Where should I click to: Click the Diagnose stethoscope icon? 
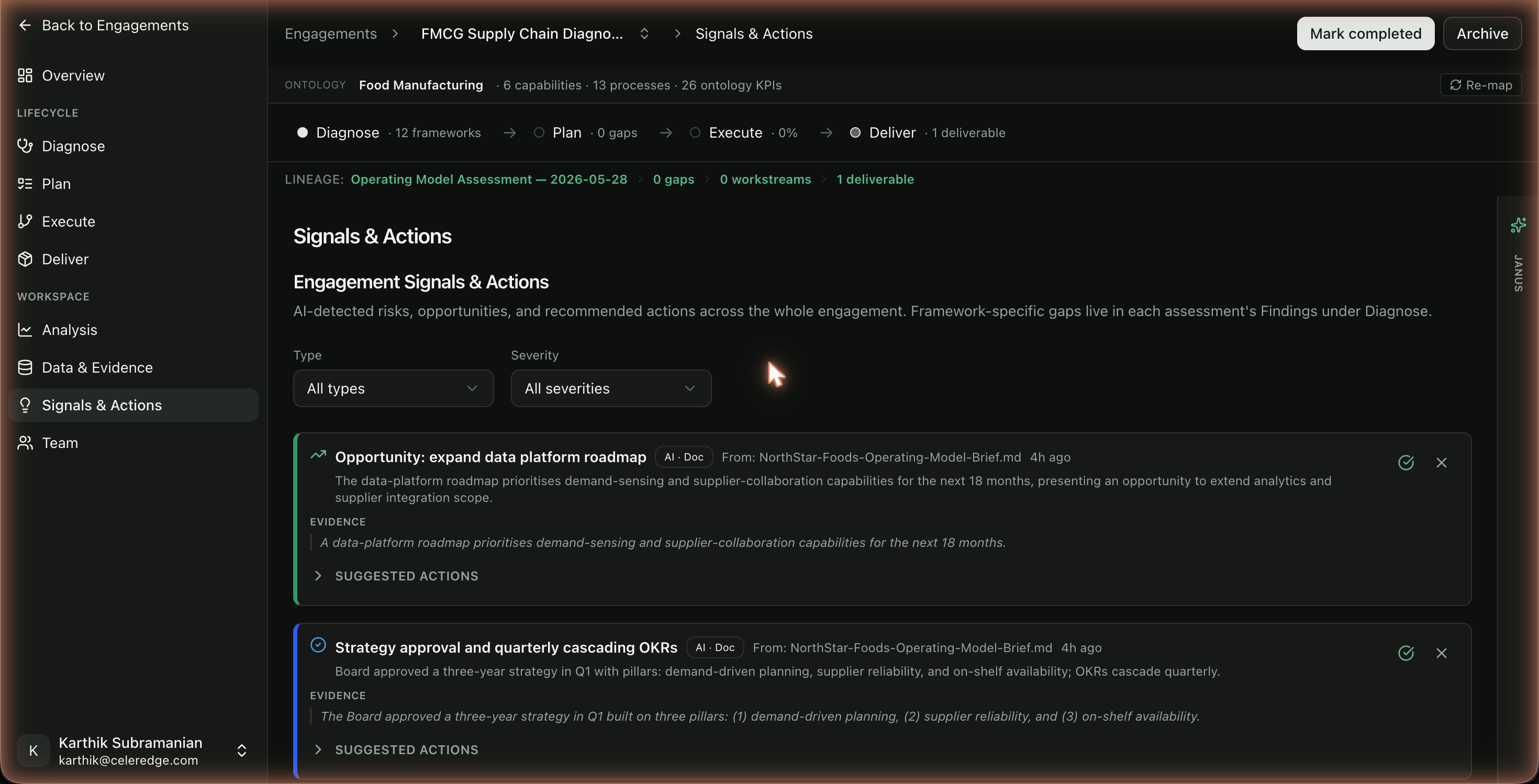[25, 147]
